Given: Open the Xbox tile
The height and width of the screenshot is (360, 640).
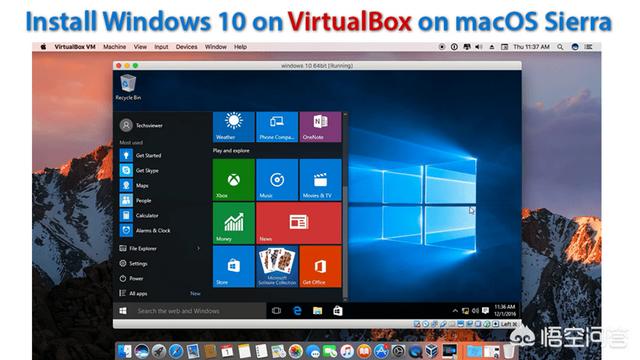Looking at the screenshot, I should (x=233, y=180).
